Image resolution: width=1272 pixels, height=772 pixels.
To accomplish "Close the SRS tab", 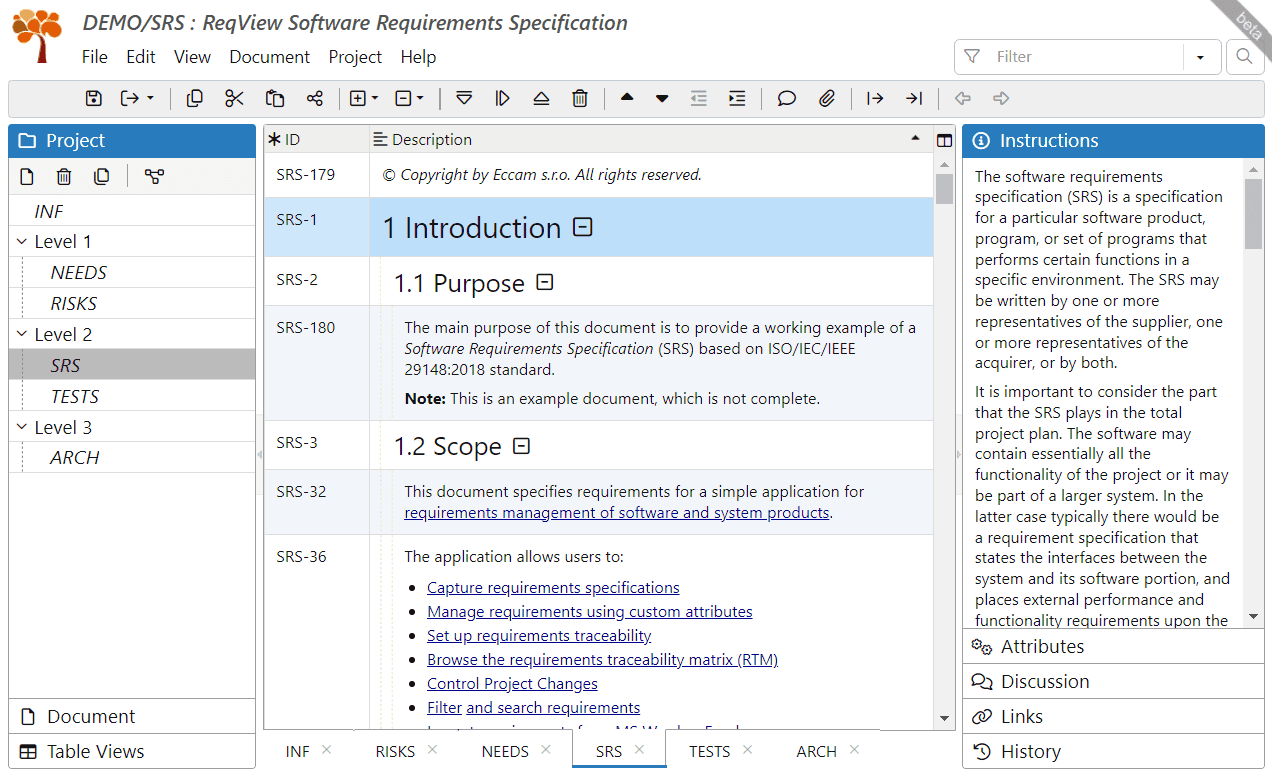I will [640, 750].
